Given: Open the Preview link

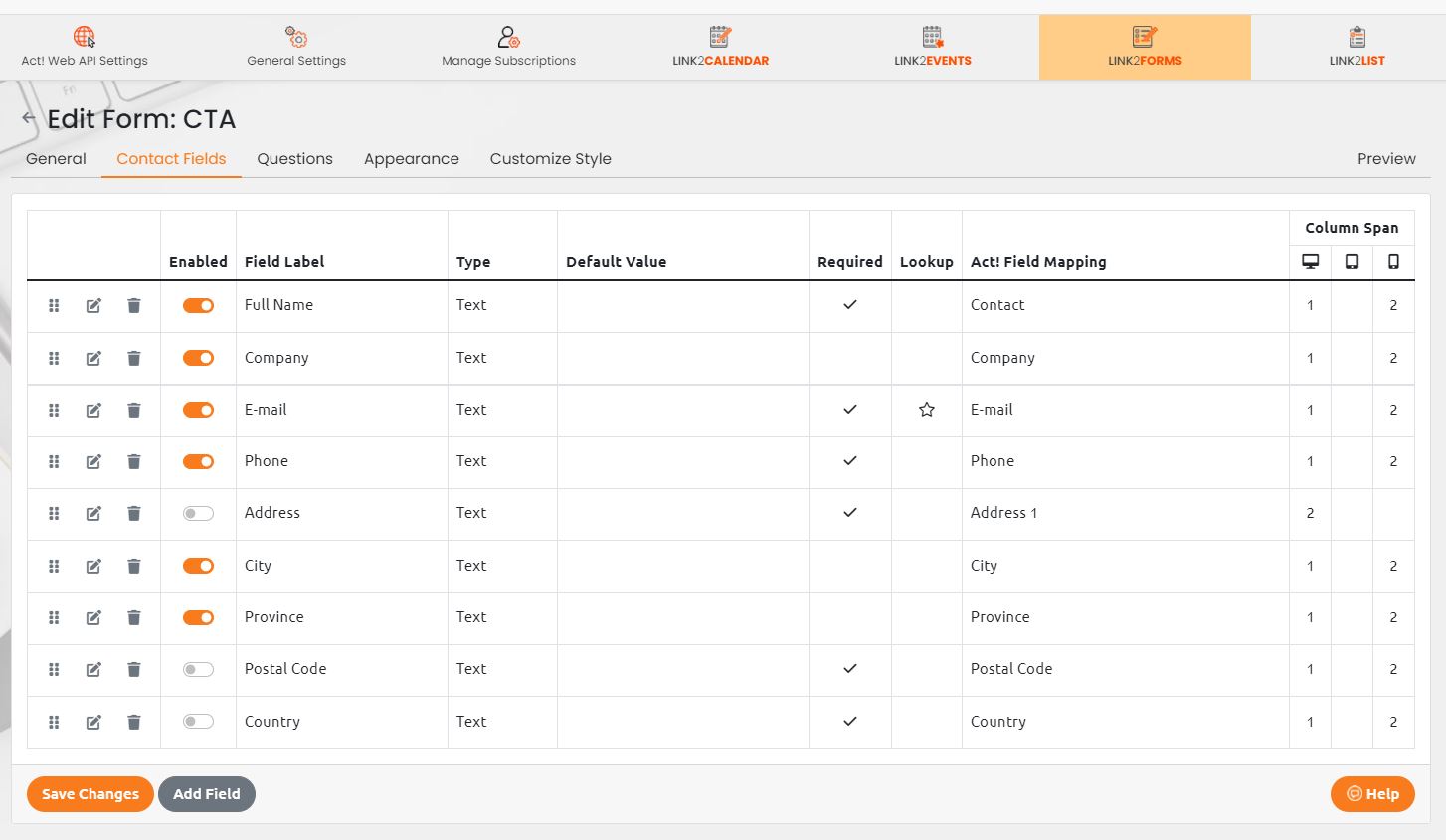Looking at the screenshot, I should pyautogui.click(x=1385, y=159).
